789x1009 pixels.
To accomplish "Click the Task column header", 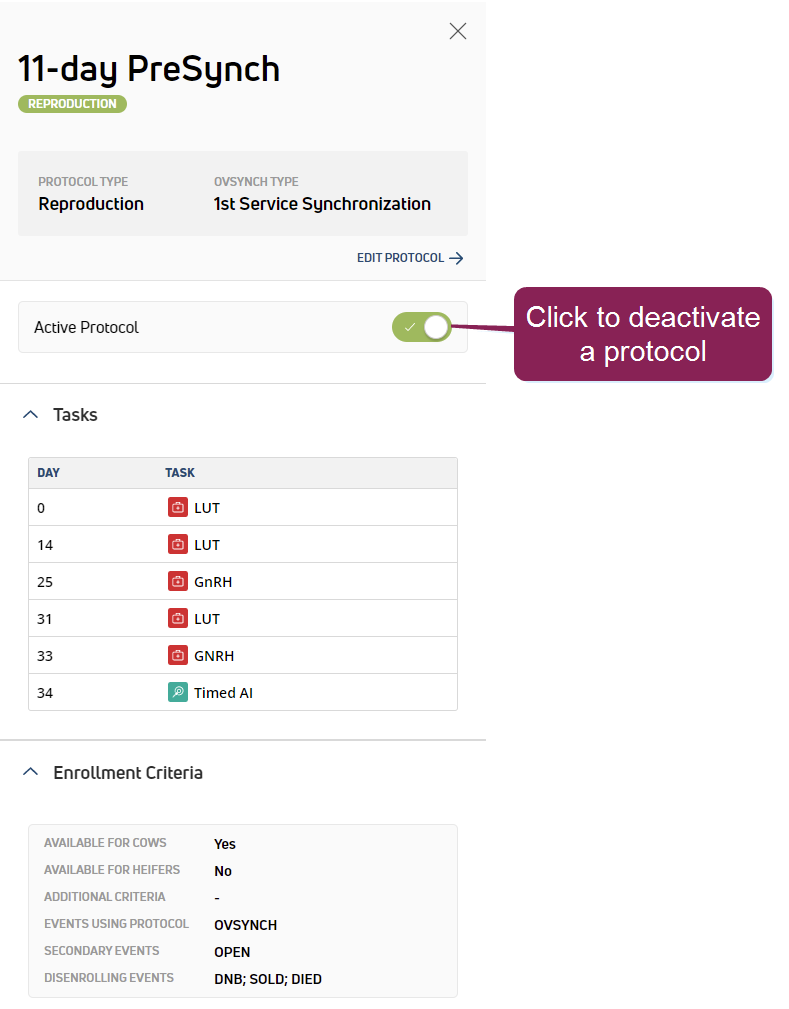I will [x=180, y=473].
